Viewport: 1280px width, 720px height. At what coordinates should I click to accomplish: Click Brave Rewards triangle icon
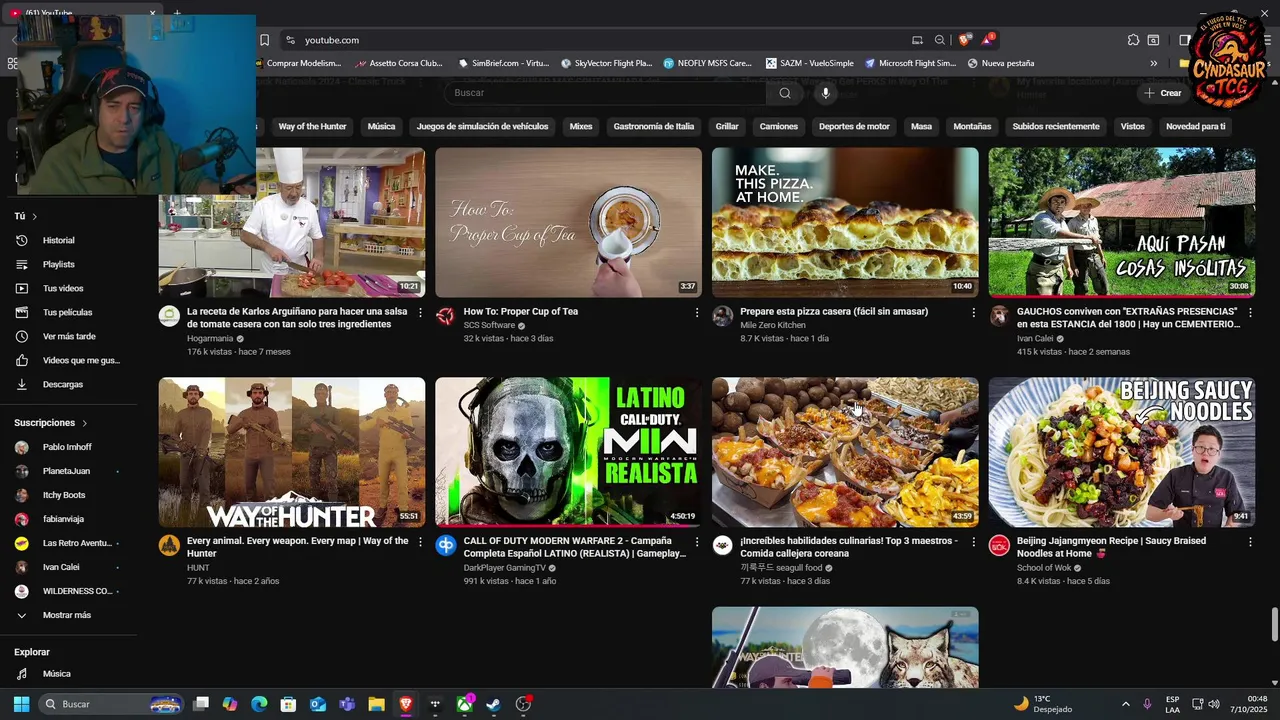pos(988,40)
